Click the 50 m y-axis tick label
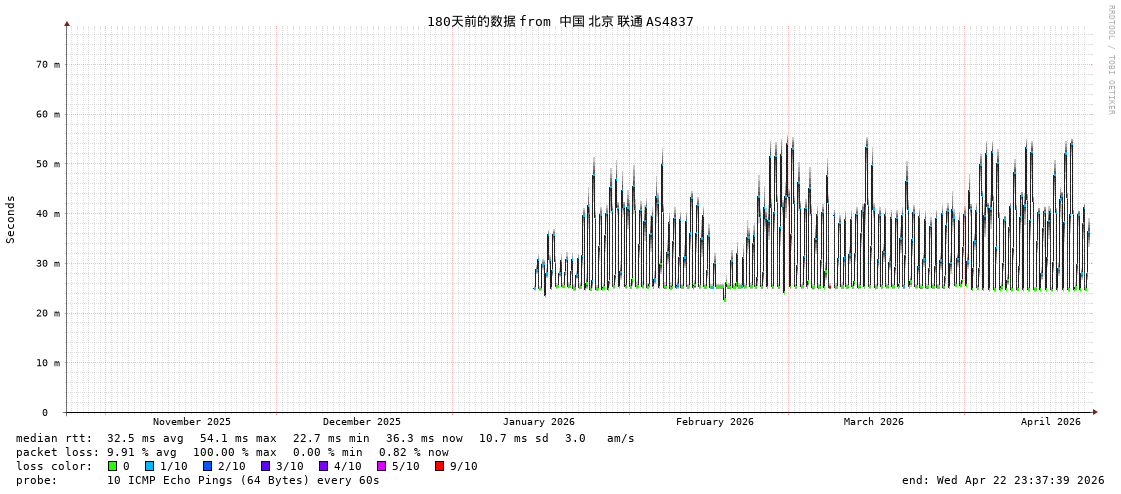 click(x=47, y=164)
